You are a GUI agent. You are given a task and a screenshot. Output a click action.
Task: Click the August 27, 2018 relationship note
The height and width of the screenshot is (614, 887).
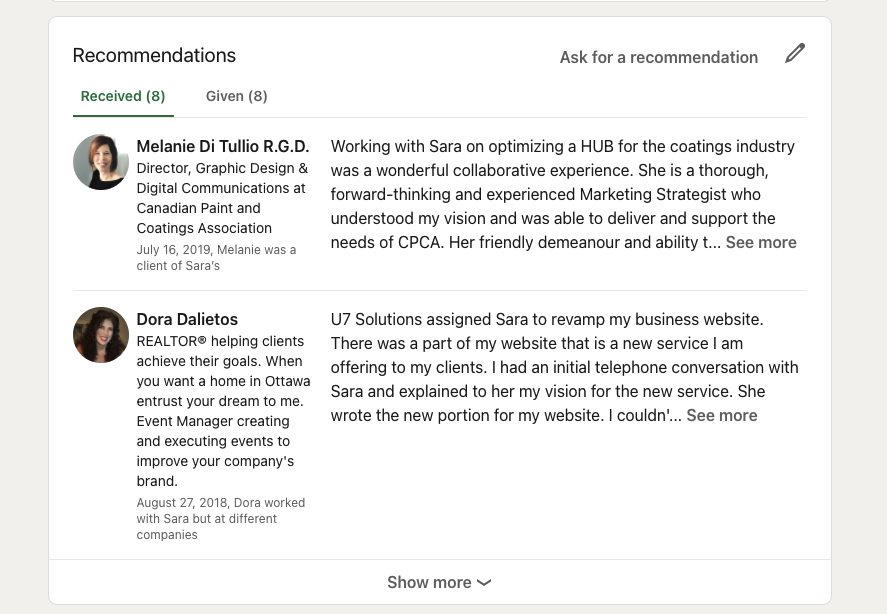click(221, 518)
